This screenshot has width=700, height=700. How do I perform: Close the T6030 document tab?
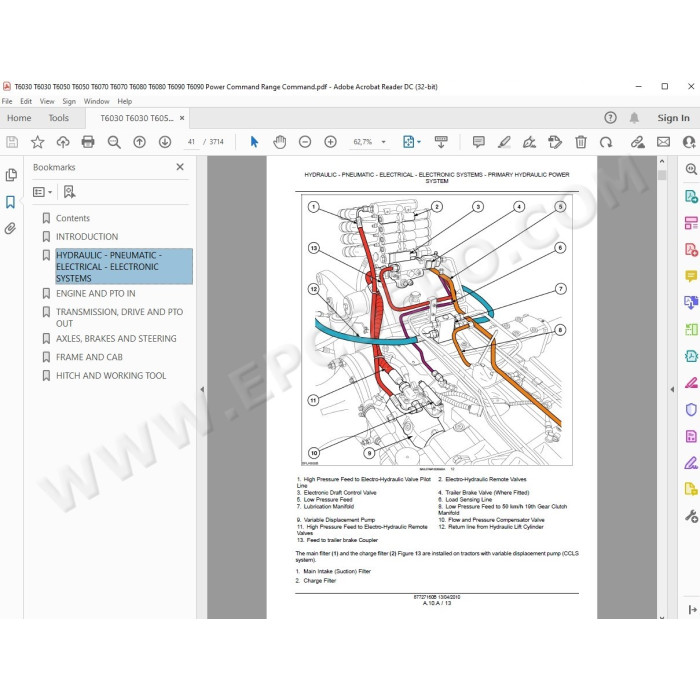[x=182, y=118]
